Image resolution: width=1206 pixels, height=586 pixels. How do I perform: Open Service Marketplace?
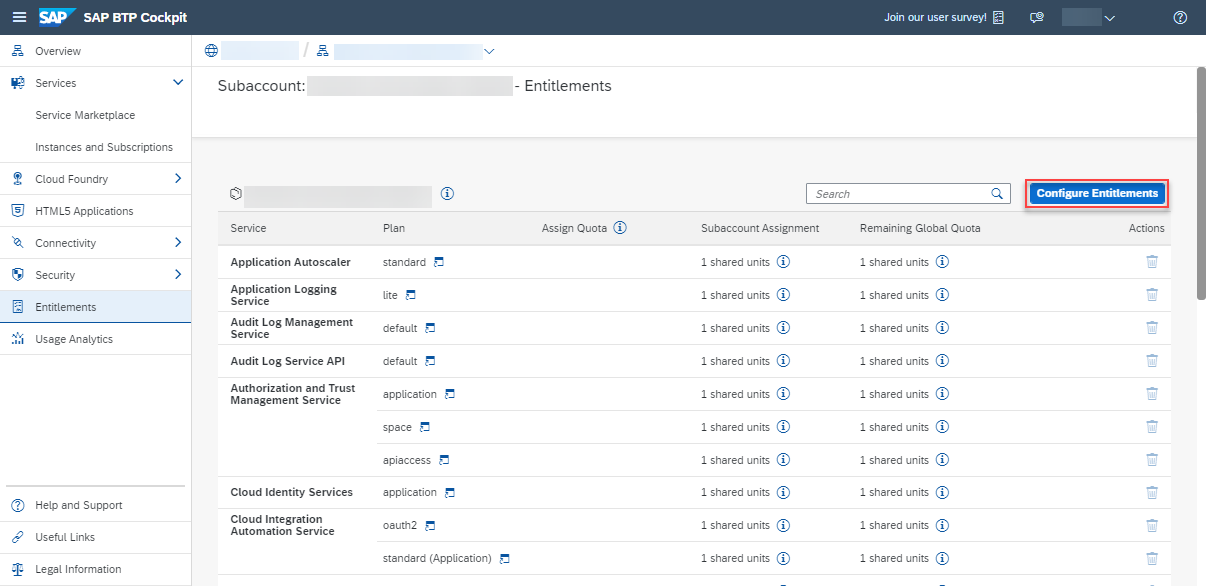point(85,115)
